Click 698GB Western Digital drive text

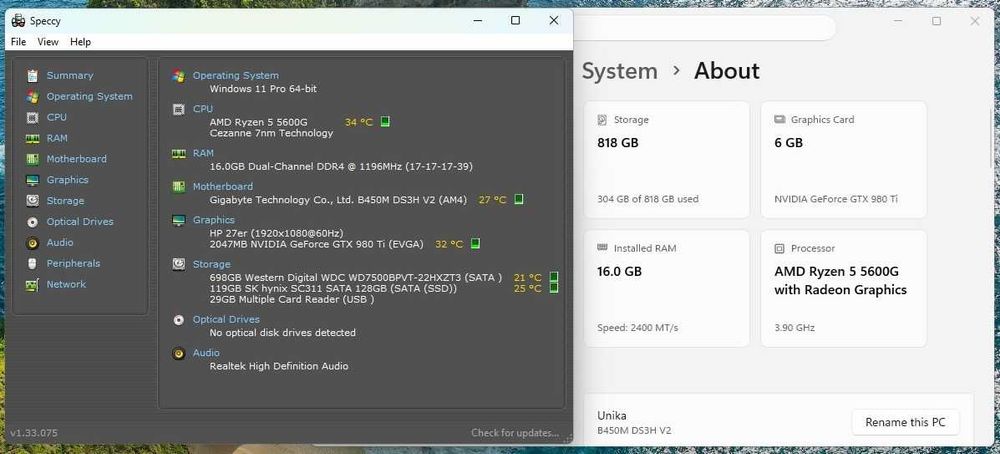tap(355, 277)
